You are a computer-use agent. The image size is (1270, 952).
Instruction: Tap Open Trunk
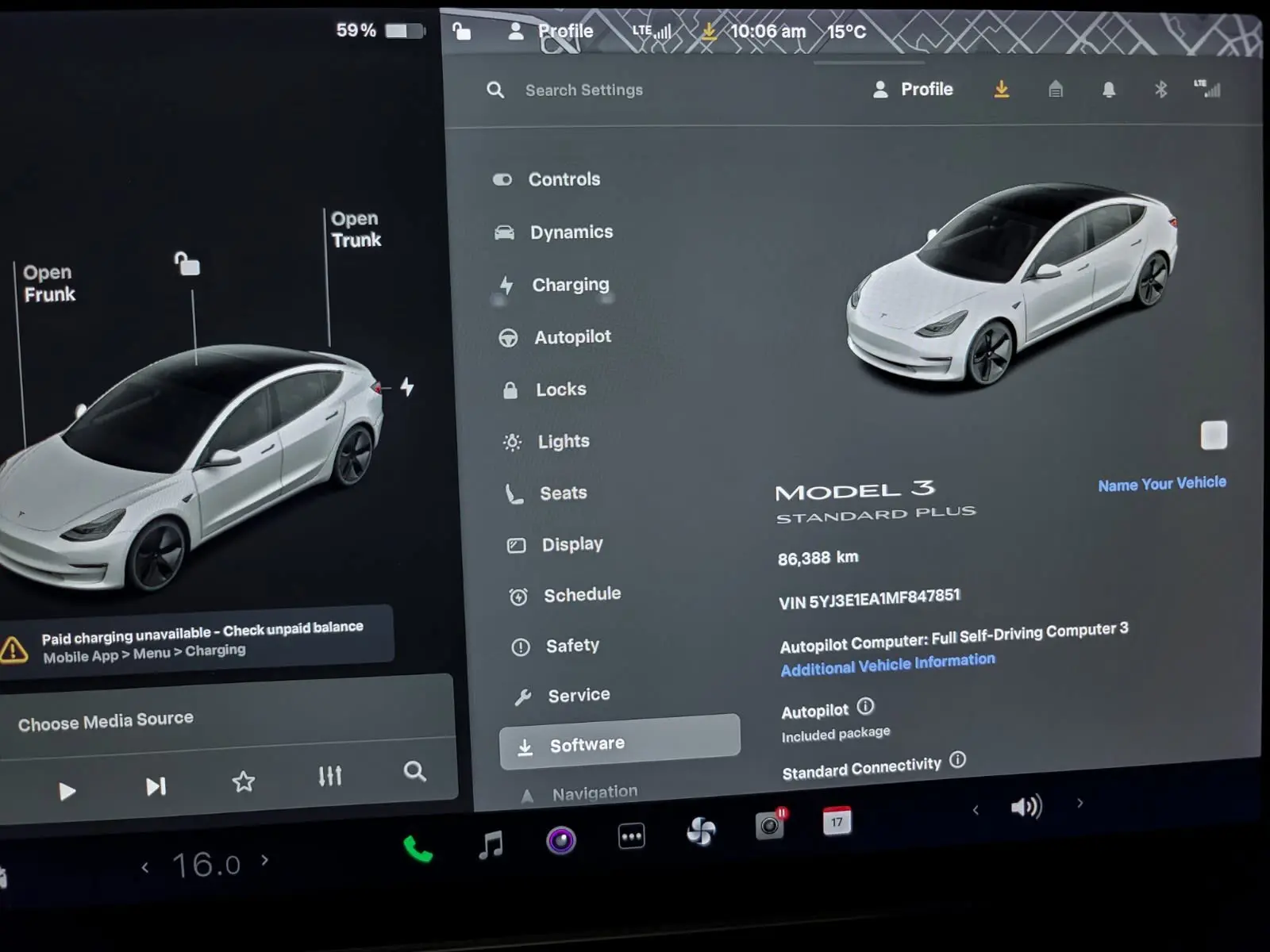[356, 229]
